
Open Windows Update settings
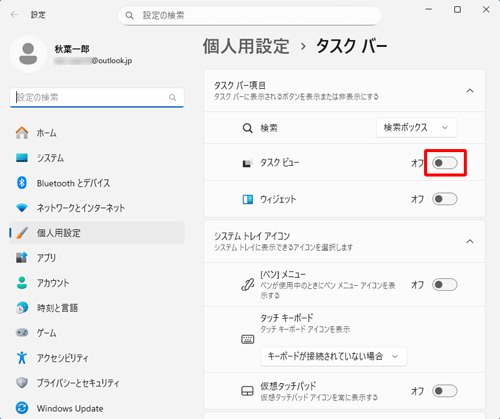tap(97, 408)
